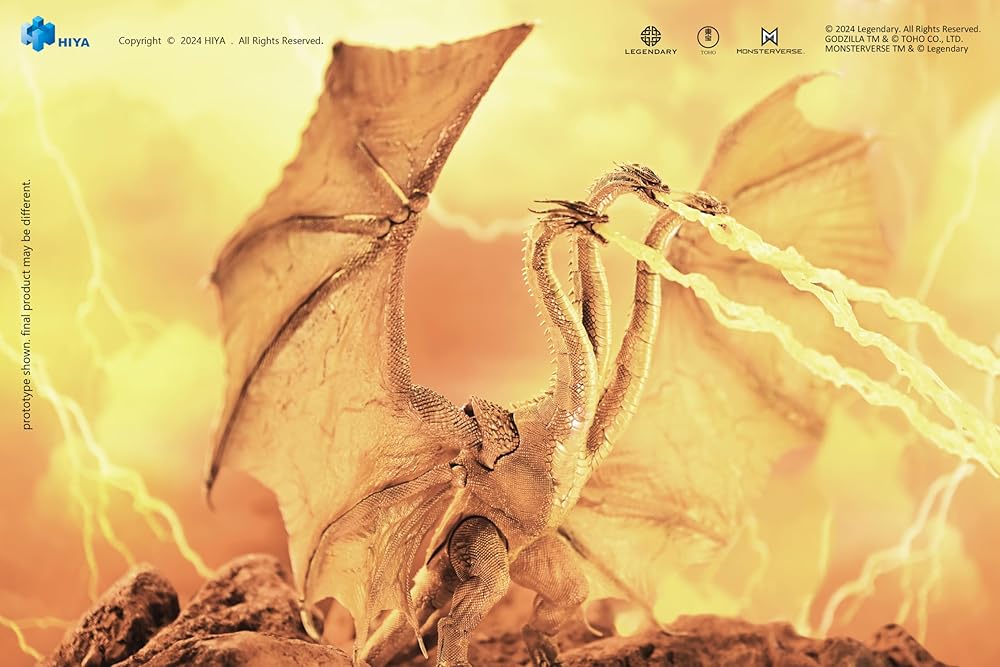Select the HIYA brand name text
Viewport: 1000px width, 667px height.
[x=74, y=42]
